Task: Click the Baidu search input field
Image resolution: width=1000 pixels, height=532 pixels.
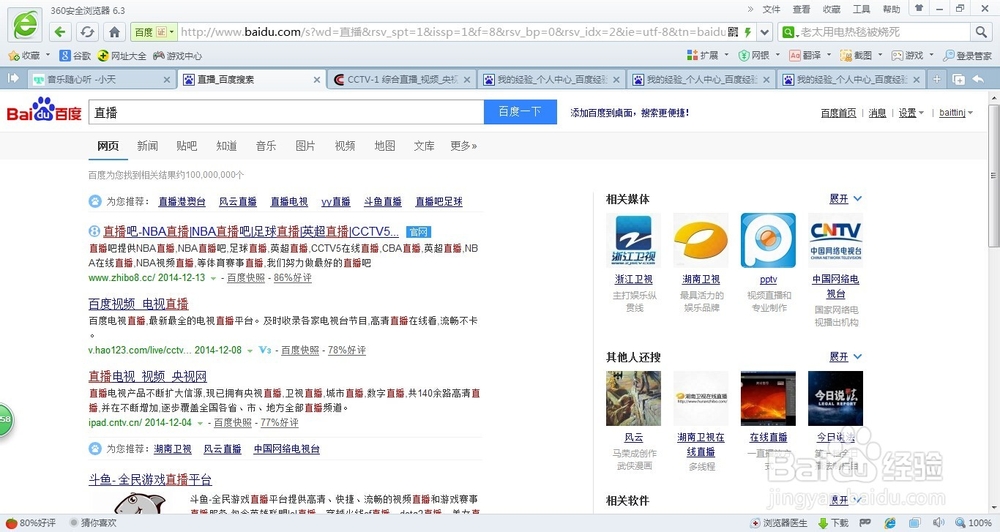Action: pyautogui.click(x=286, y=112)
